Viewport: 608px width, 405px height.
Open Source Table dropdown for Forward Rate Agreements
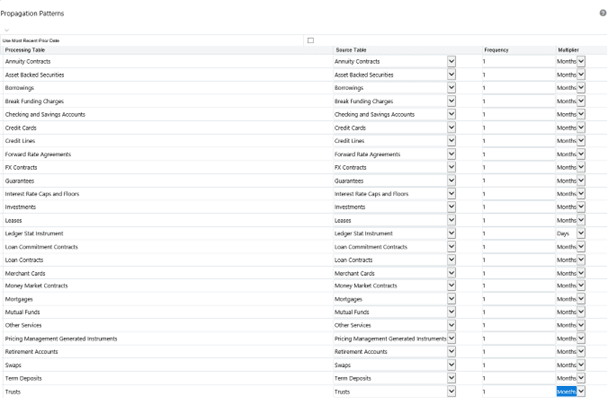pyautogui.click(x=451, y=154)
